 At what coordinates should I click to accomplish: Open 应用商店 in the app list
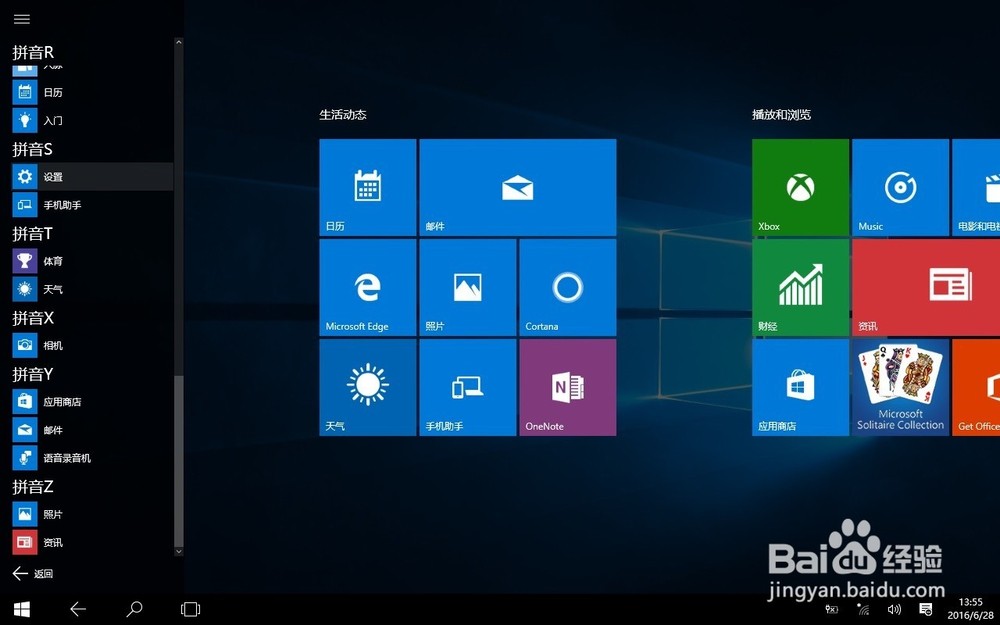coord(92,402)
